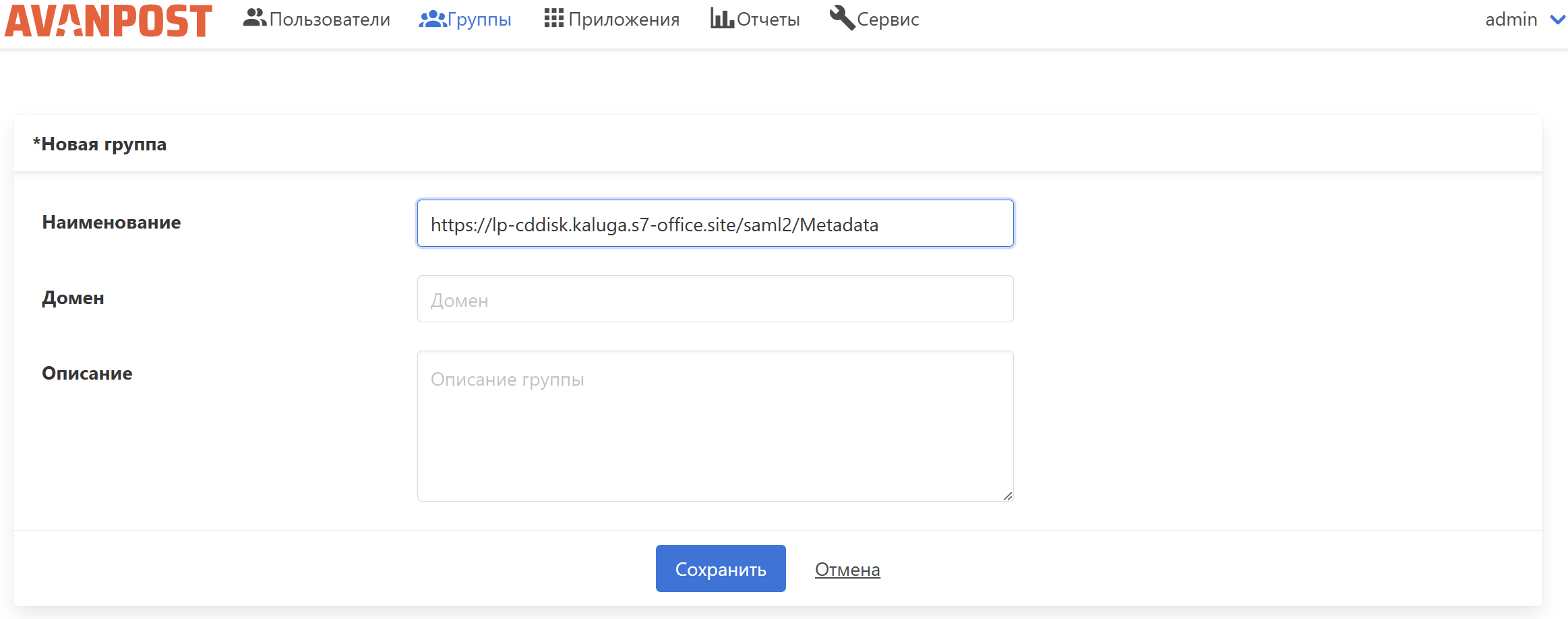Click the Avanpost logo
The image size is (1568, 619).
(109, 20)
